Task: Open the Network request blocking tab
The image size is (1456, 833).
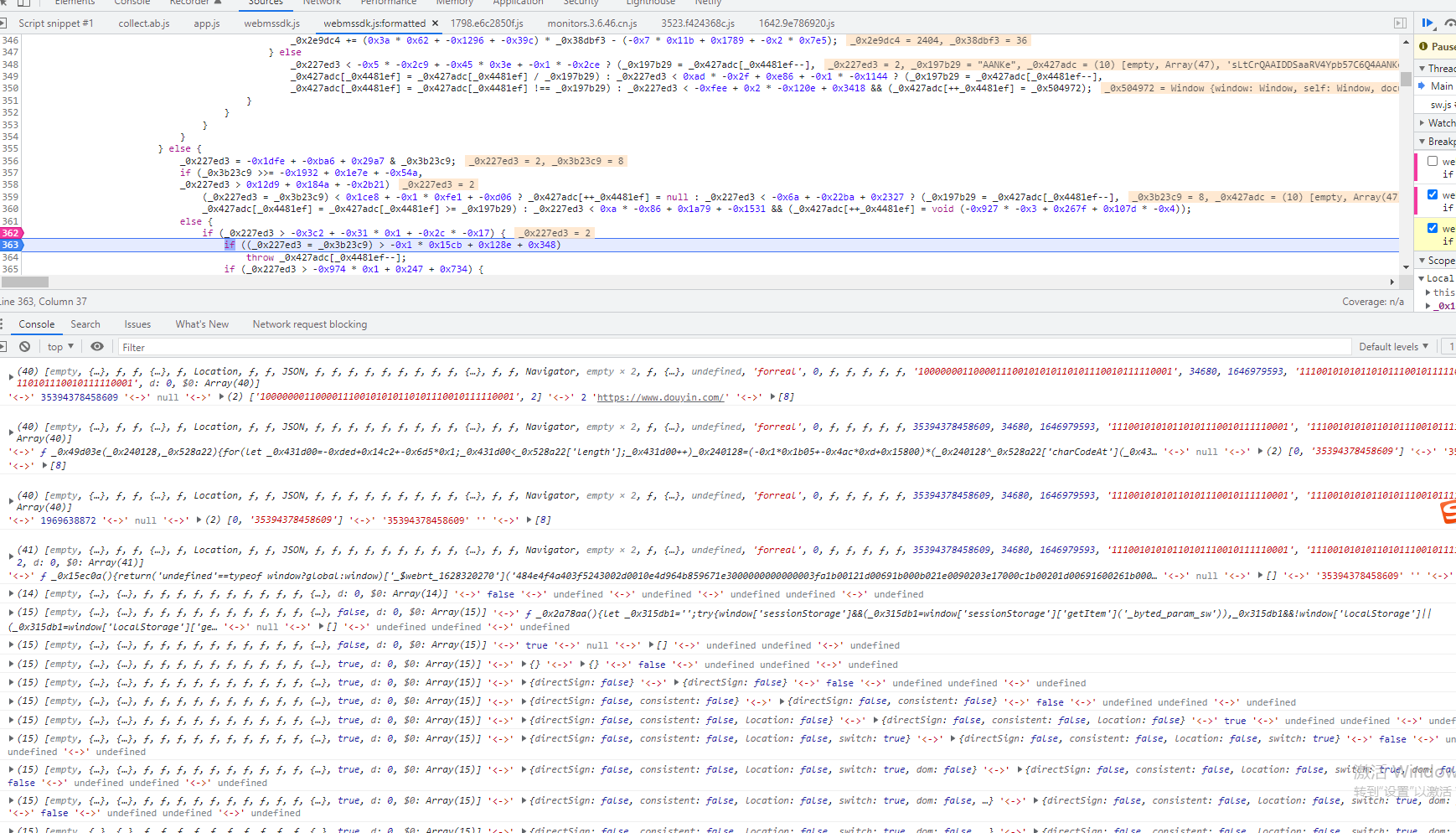Action: pos(310,324)
